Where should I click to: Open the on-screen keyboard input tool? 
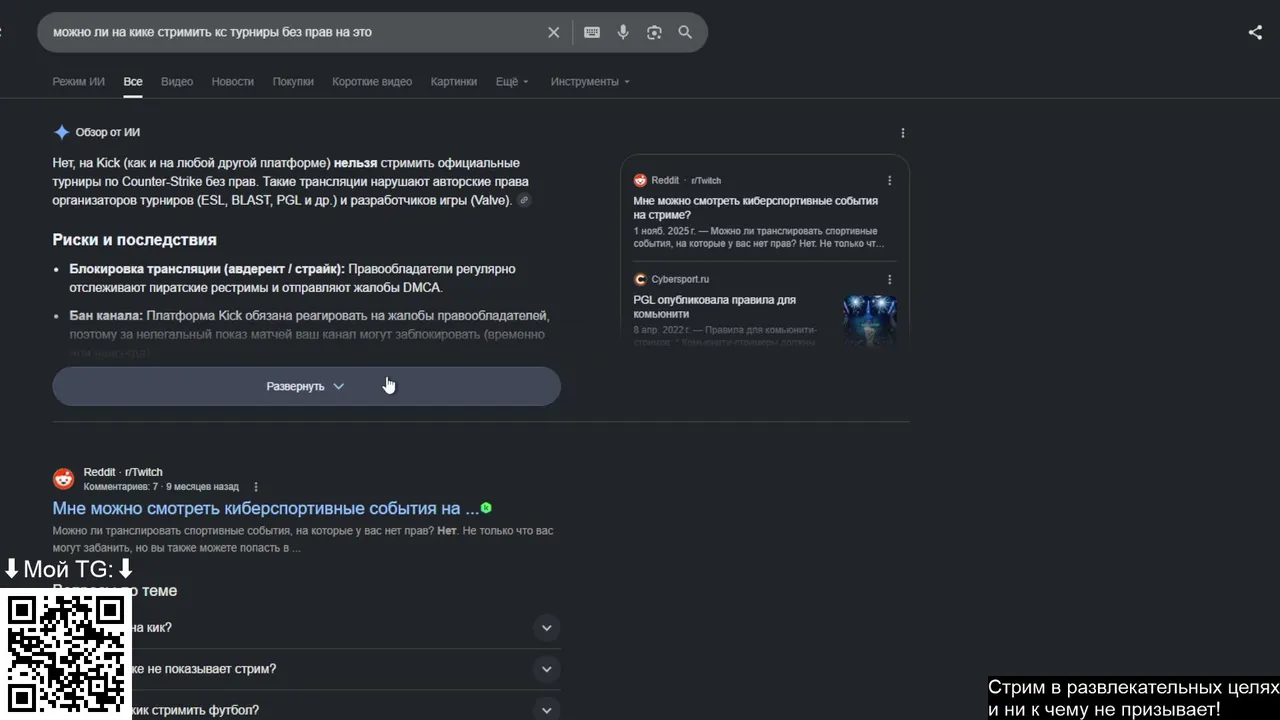tap(592, 32)
